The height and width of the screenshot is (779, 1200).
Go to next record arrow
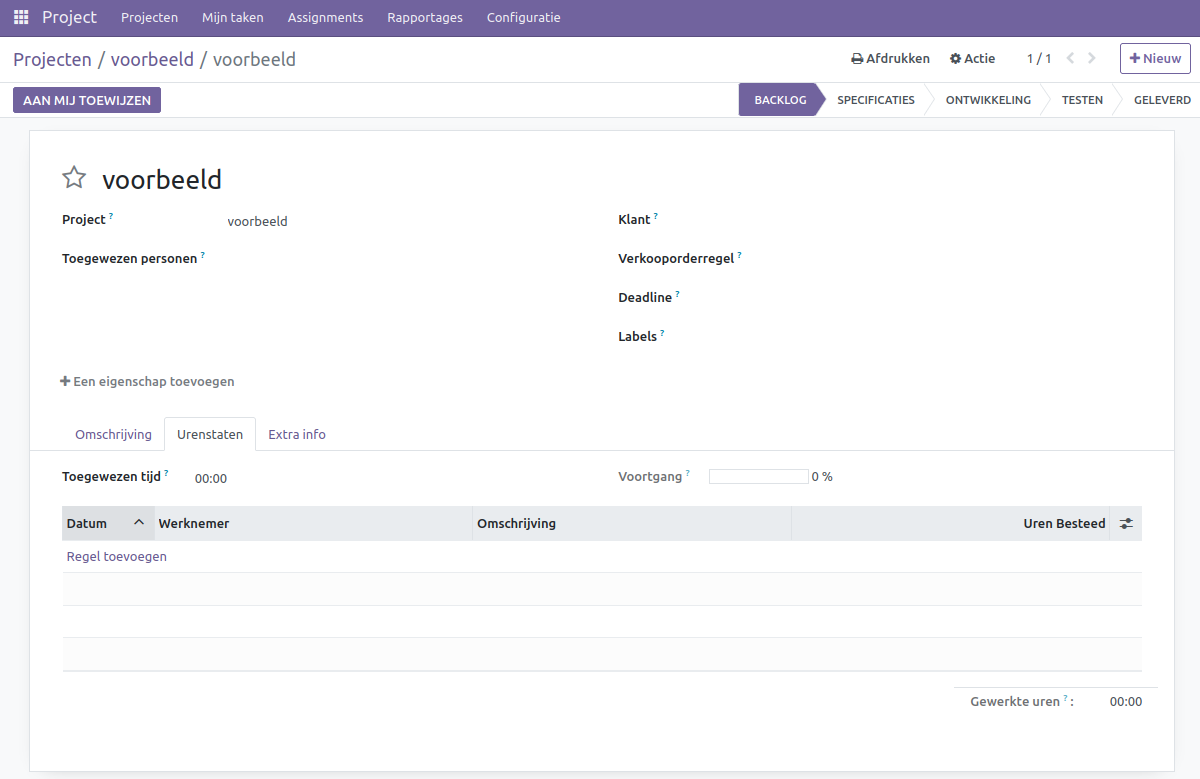tap(1092, 59)
